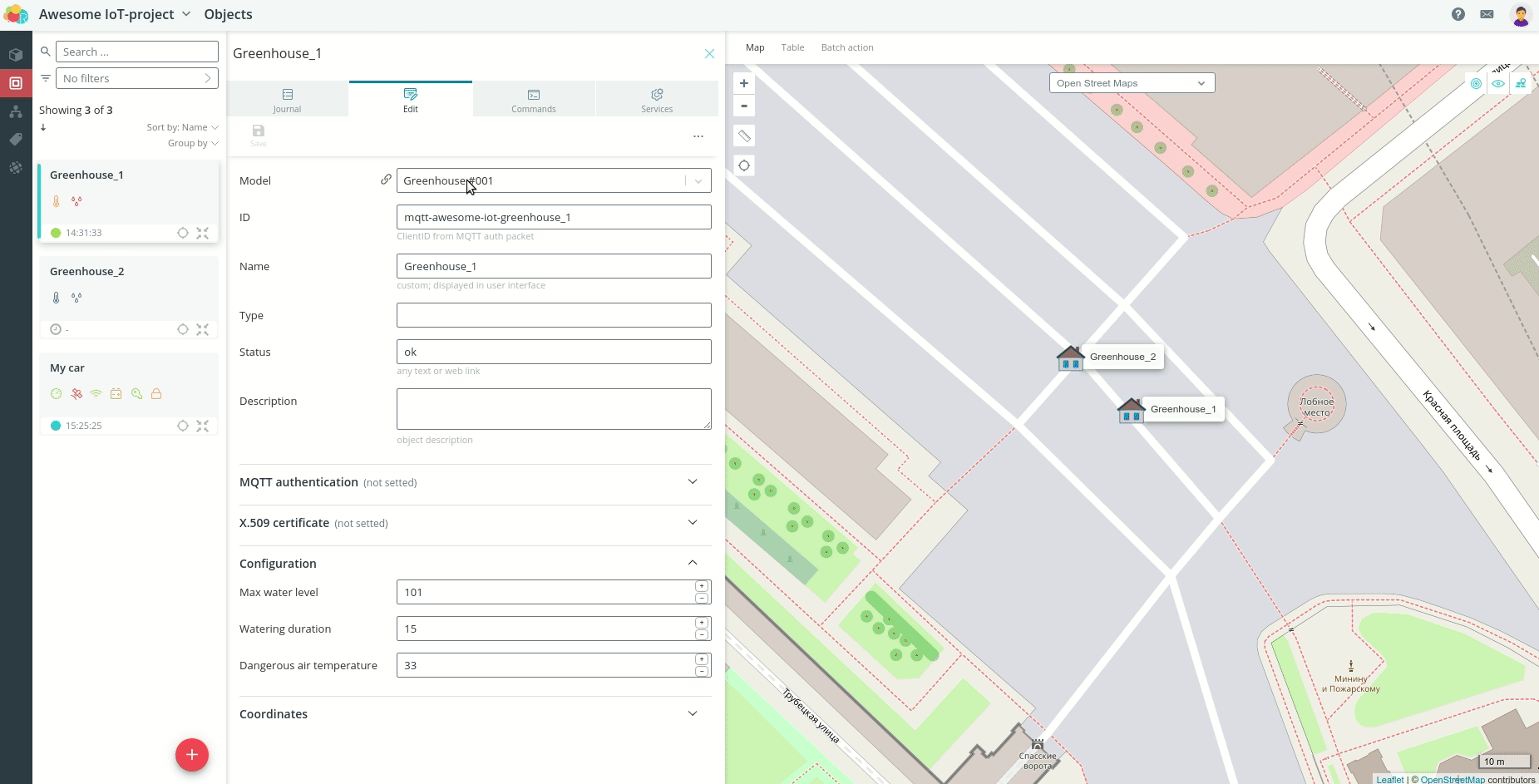Open the Sort by Name dropdown
This screenshot has width=1539, height=784.
tap(182, 127)
